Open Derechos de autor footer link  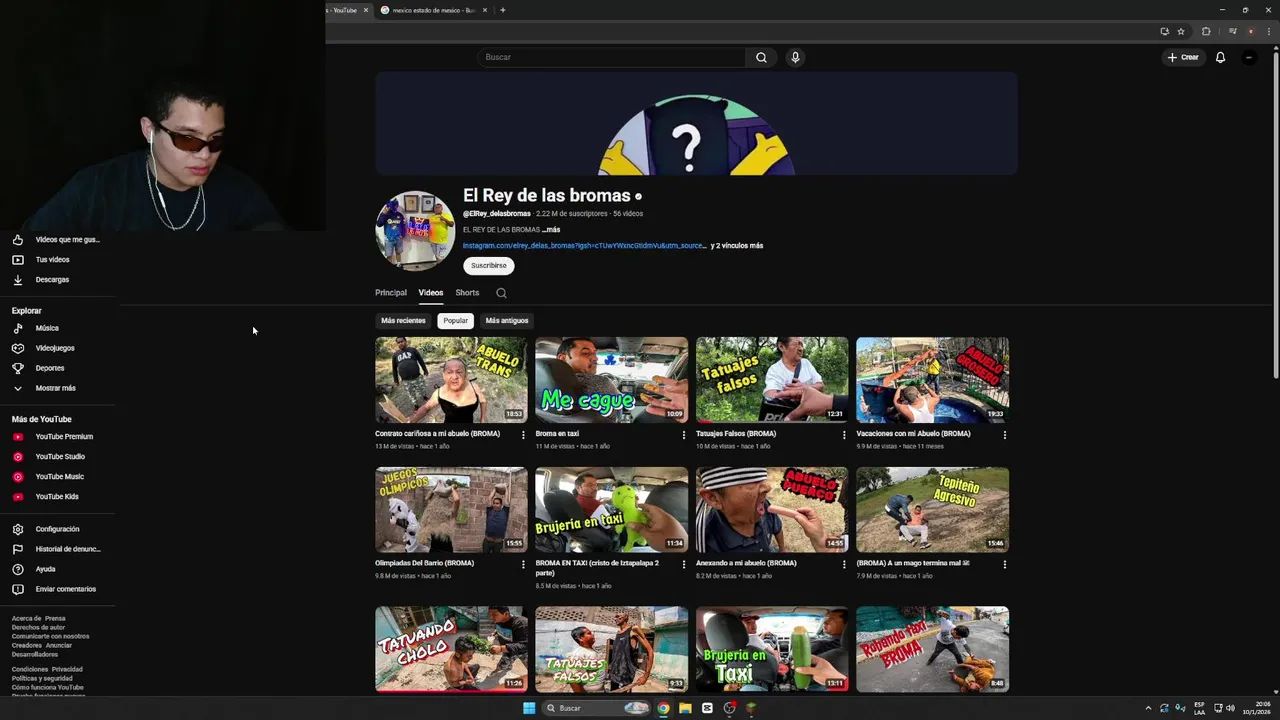38,627
